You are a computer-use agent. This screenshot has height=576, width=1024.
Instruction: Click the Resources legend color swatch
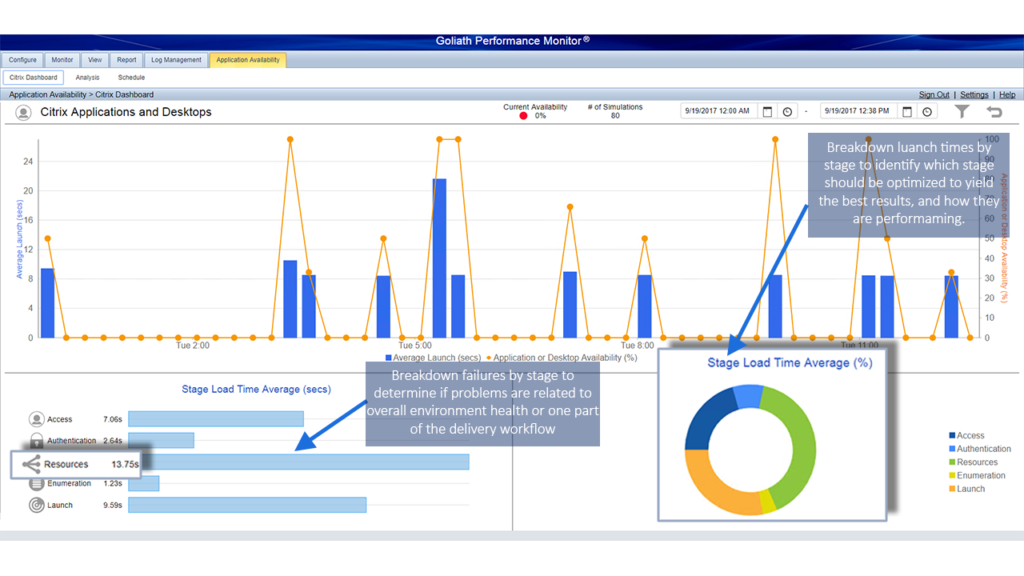click(x=952, y=462)
